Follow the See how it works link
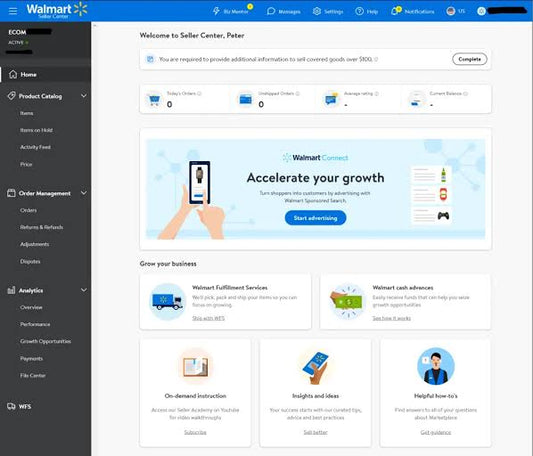Image resolution: width=533 pixels, height=456 pixels. 391,318
